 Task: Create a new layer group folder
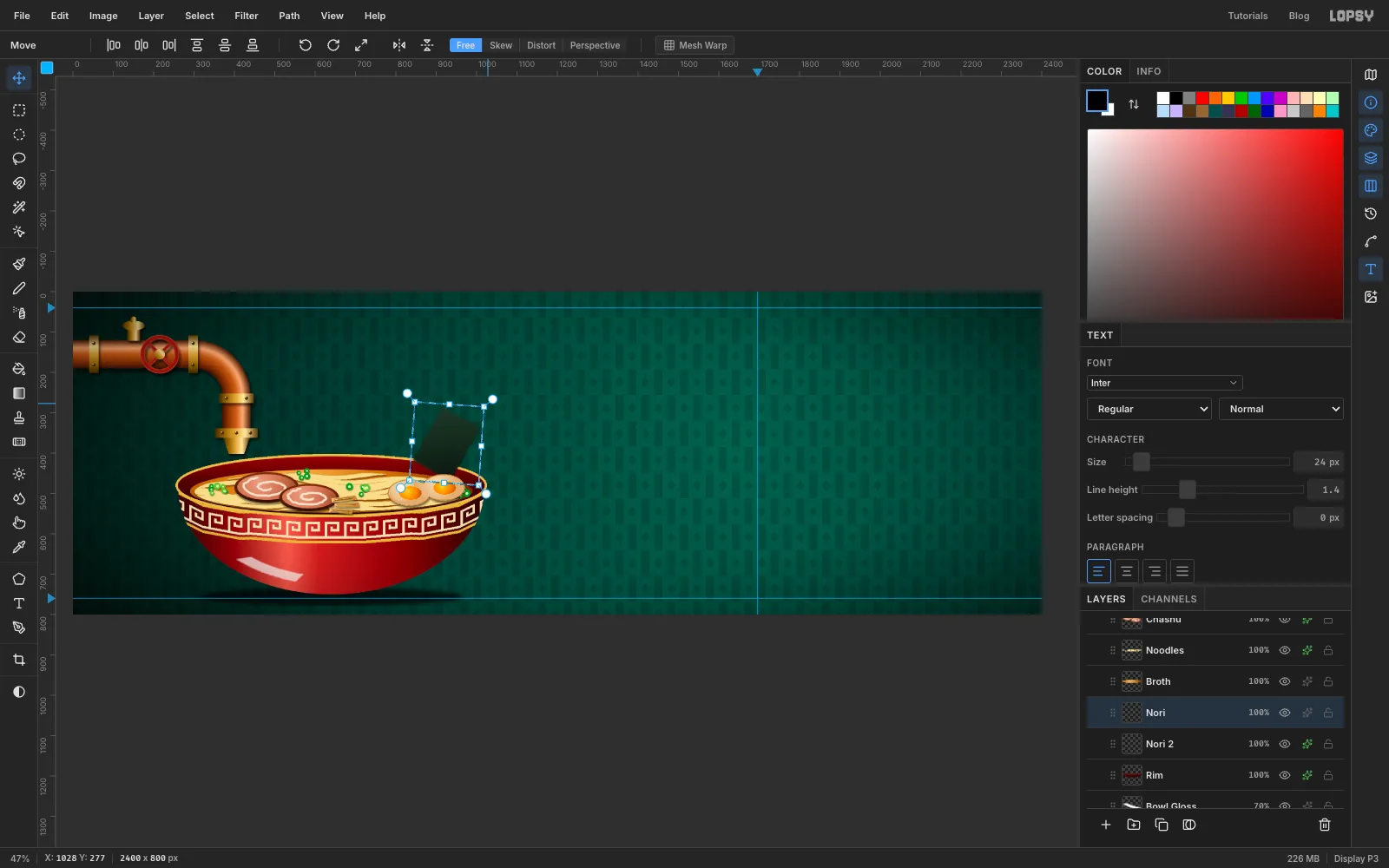[x=1134, y=825]
